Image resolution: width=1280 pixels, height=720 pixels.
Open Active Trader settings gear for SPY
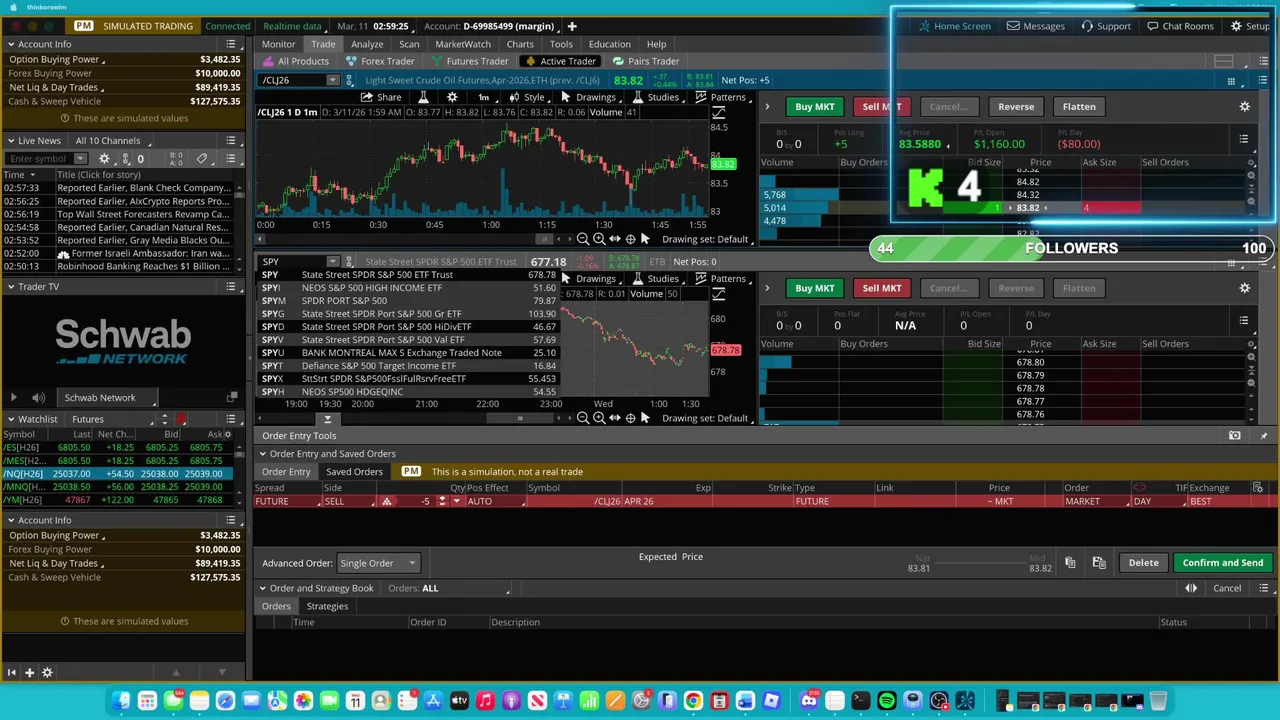pyautogui.click(x=1244, y=288)
